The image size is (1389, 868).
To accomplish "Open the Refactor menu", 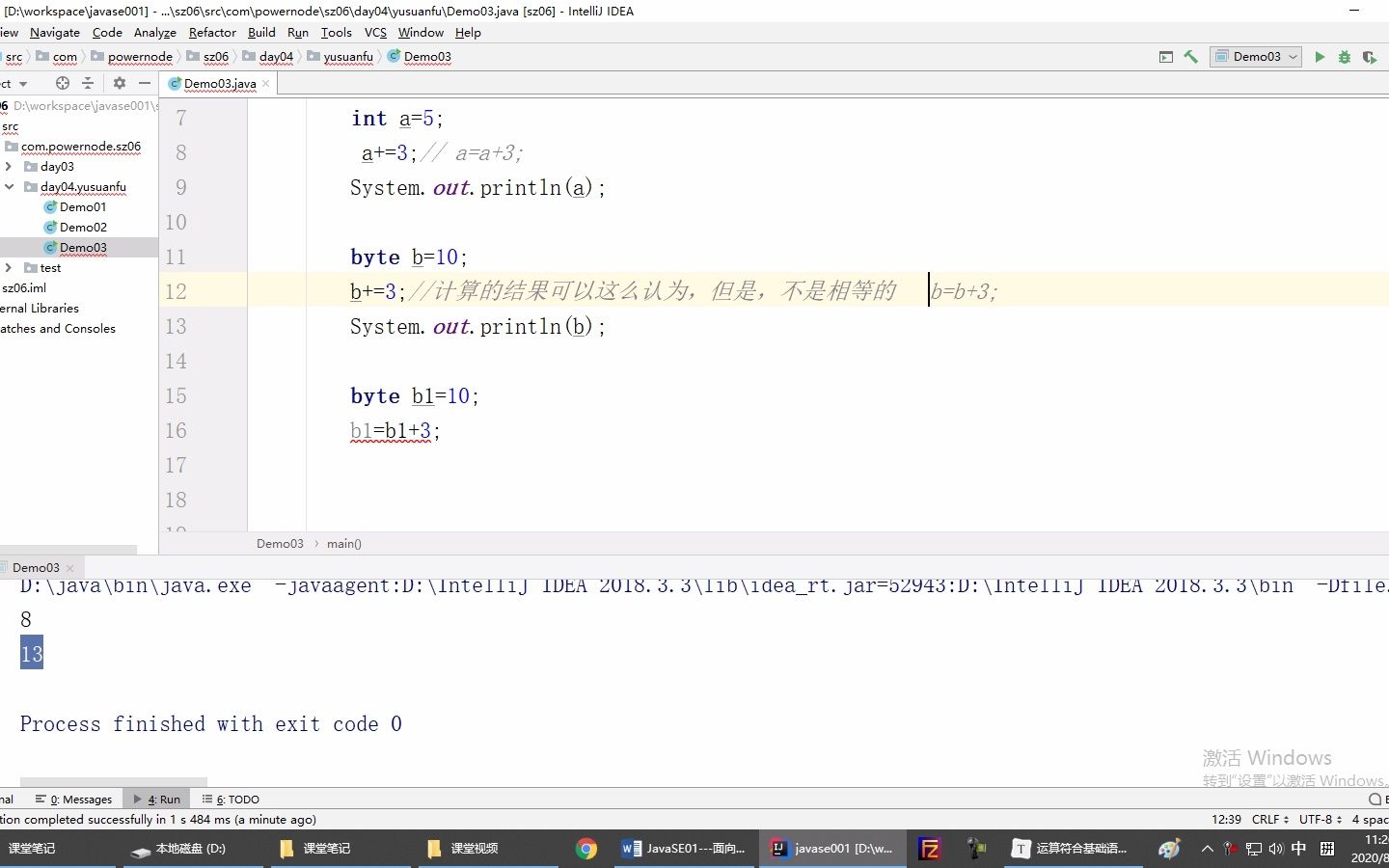I will [x=212, y=32].
